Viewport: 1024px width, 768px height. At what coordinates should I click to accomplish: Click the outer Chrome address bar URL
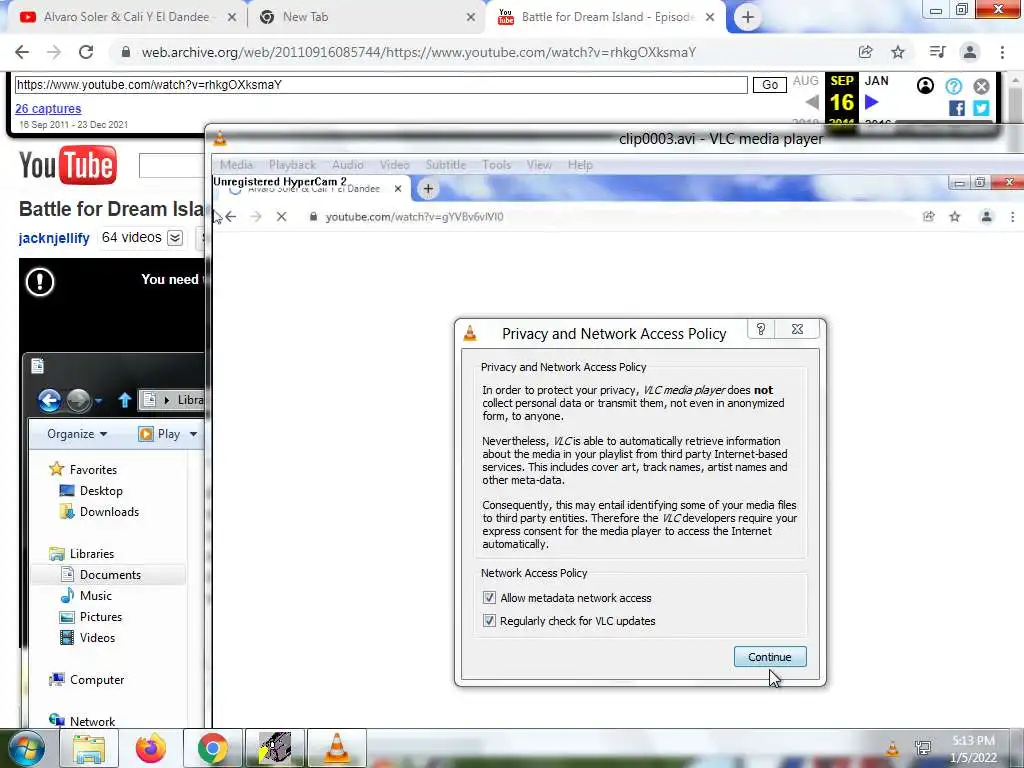pos(419,52)
